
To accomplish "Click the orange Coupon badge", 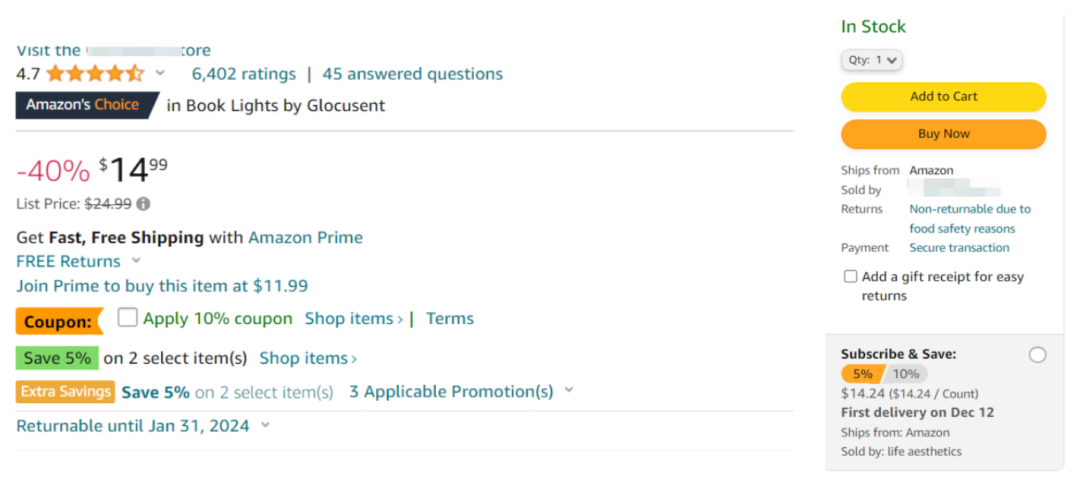I will click(x=59, y=321).
